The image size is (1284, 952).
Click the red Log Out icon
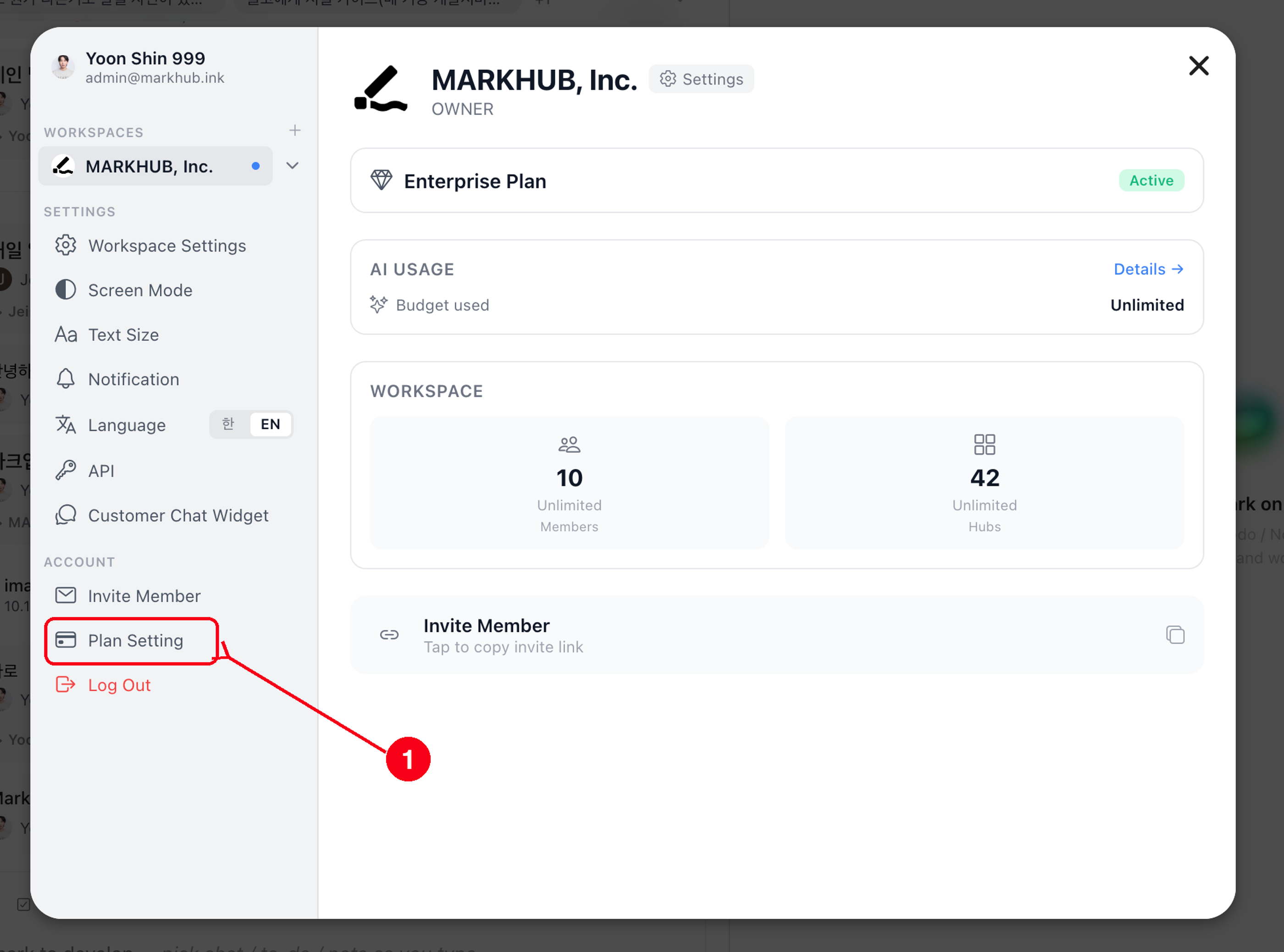click(x=66, y=685)
